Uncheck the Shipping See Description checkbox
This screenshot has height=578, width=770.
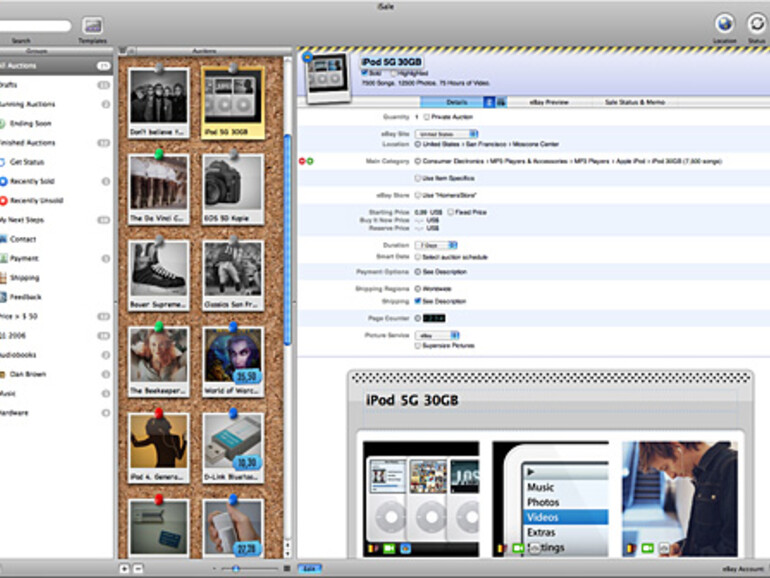pyautogui.click(x=418, y=301)
